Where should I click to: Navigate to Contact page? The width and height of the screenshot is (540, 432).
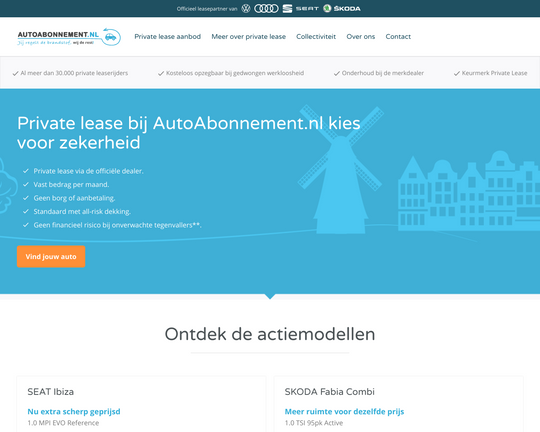click(x=398, y=37)
